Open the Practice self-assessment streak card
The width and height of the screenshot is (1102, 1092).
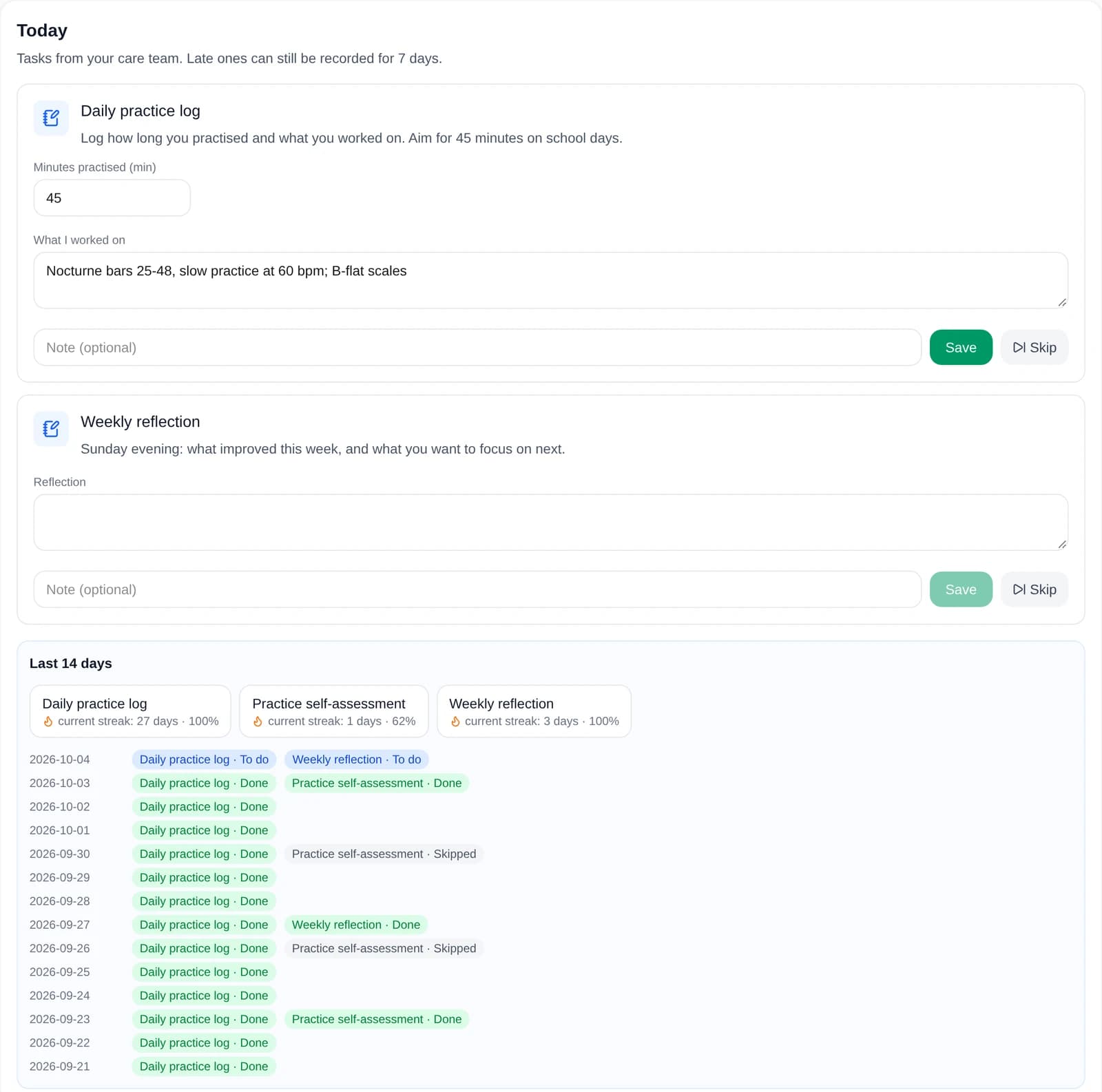(x=333, y=711)
